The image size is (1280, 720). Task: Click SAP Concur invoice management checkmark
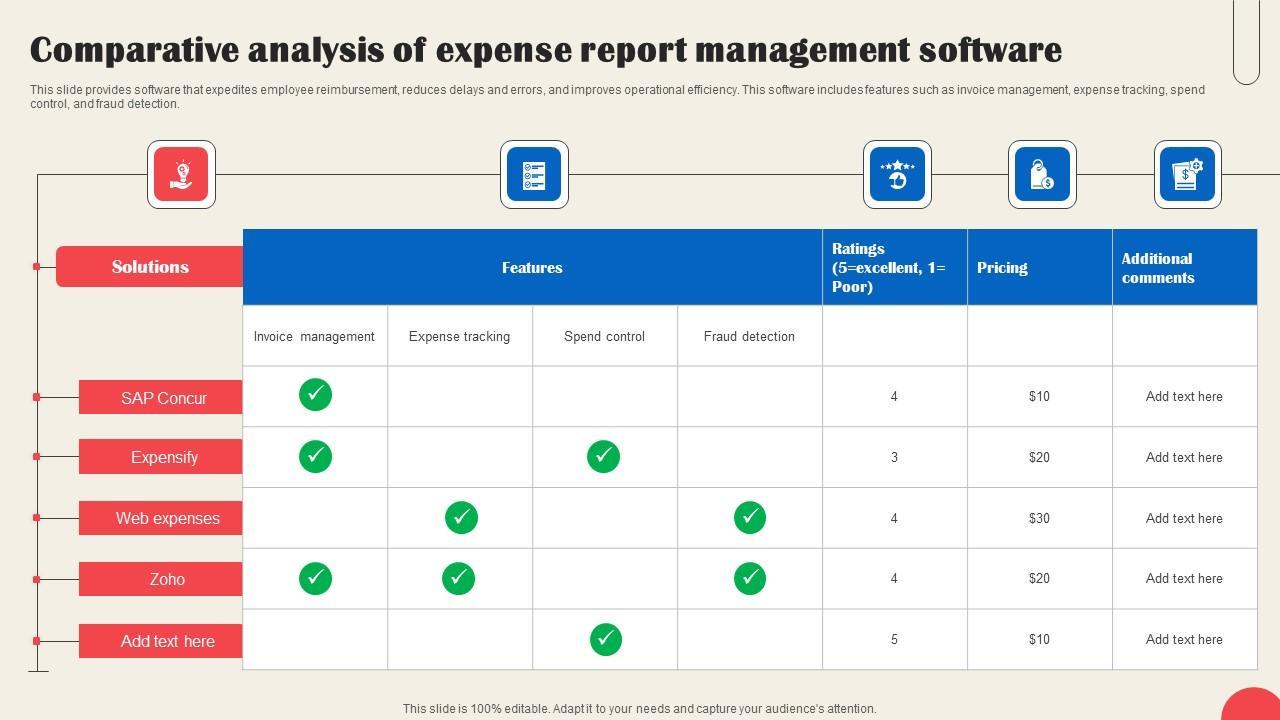(x=315, y=395)
